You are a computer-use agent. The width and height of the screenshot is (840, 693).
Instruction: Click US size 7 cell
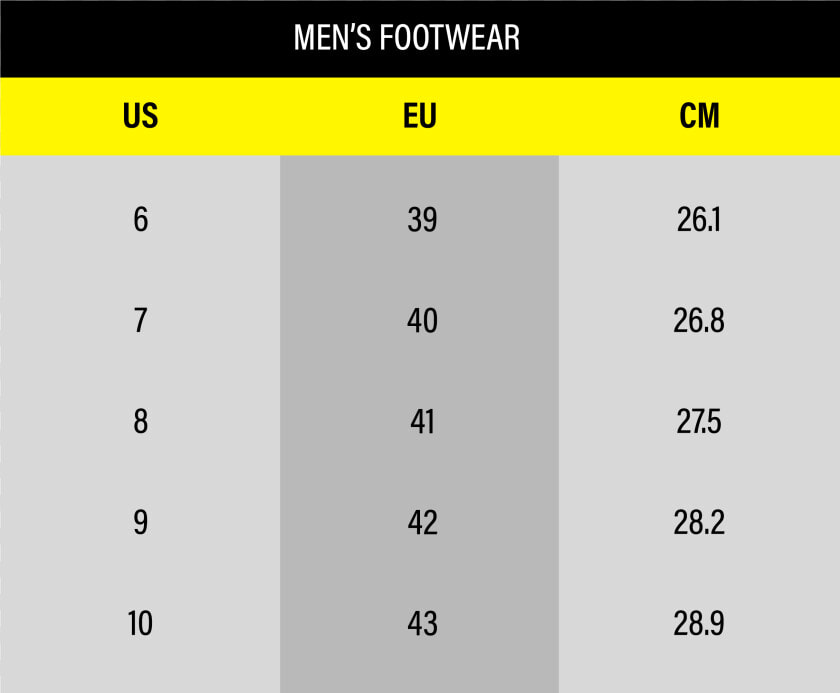140,320
